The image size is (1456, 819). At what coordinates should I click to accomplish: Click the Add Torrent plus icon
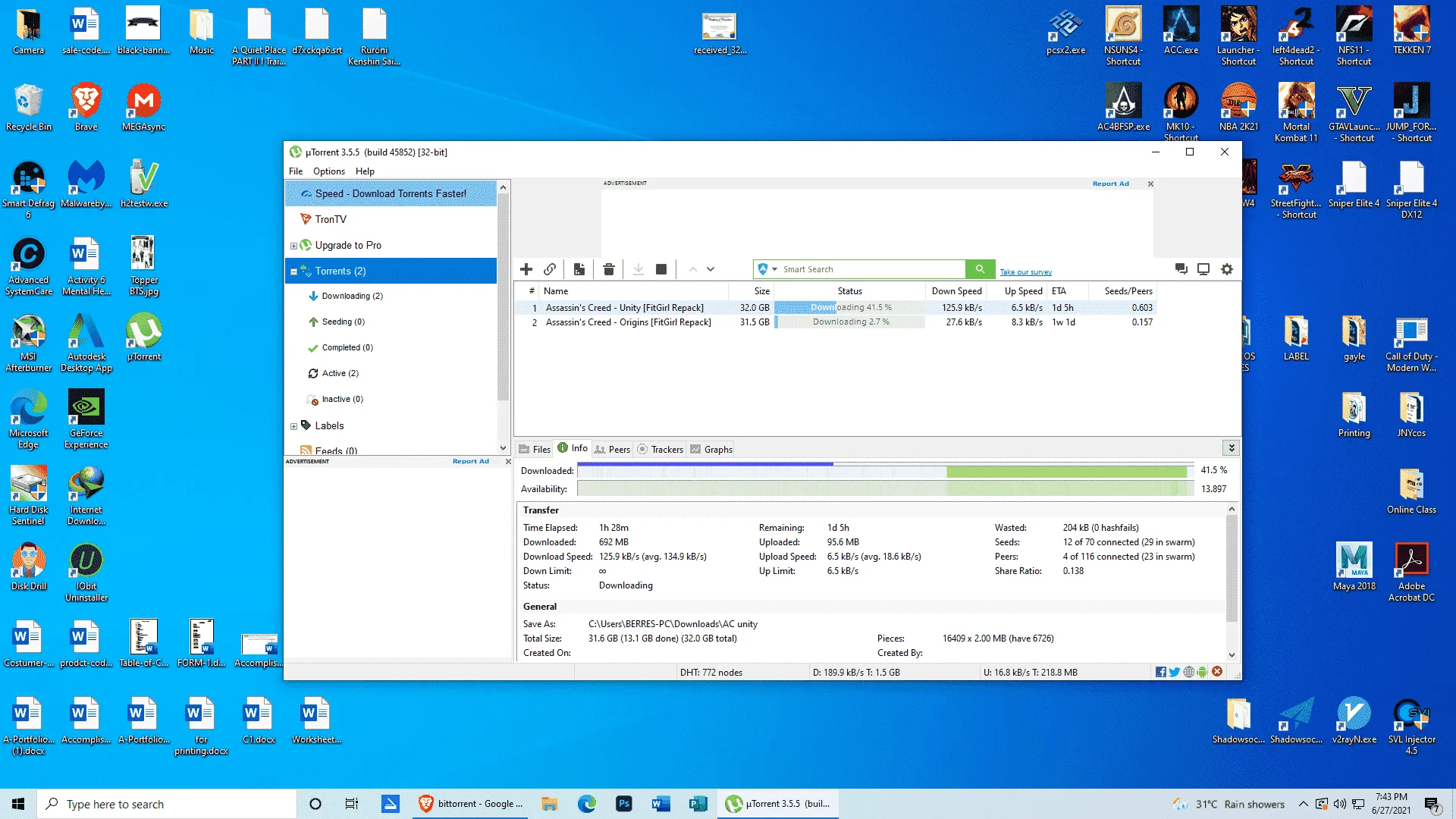[x=526, y=269]
